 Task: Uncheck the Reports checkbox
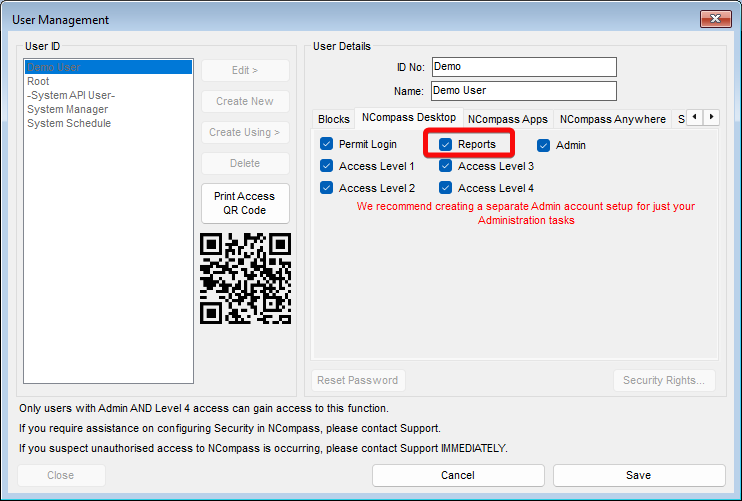pos(445,144)
